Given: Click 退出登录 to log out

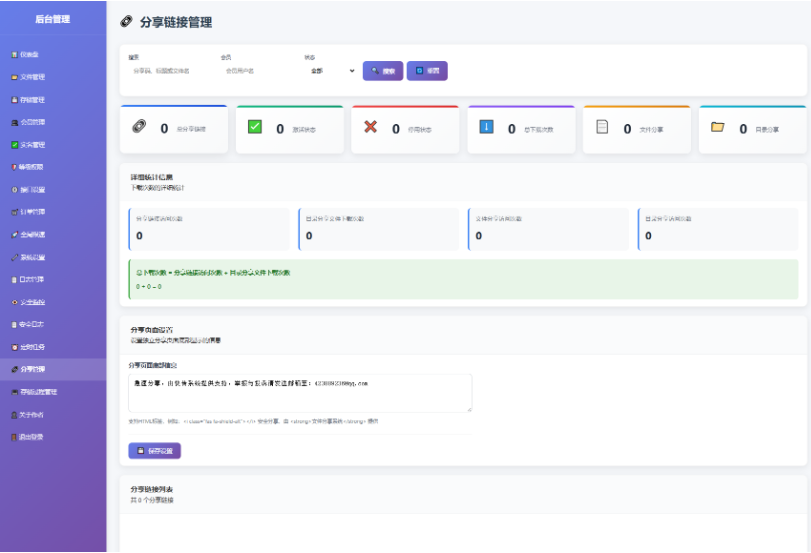Looking at the screenshot, I should point(32,437).
